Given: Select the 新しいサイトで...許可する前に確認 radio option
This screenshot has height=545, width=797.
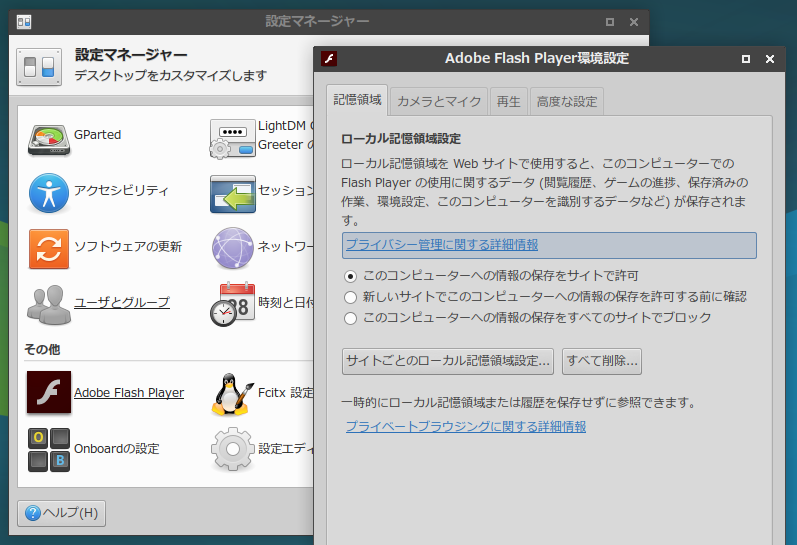Looking at the screenshot, I should click(350, 297).
